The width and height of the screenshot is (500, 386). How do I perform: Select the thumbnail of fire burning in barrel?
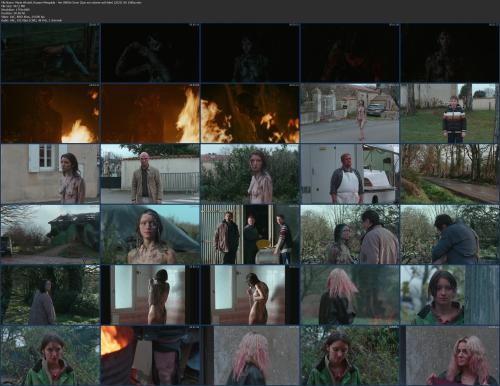coord(150,355)
